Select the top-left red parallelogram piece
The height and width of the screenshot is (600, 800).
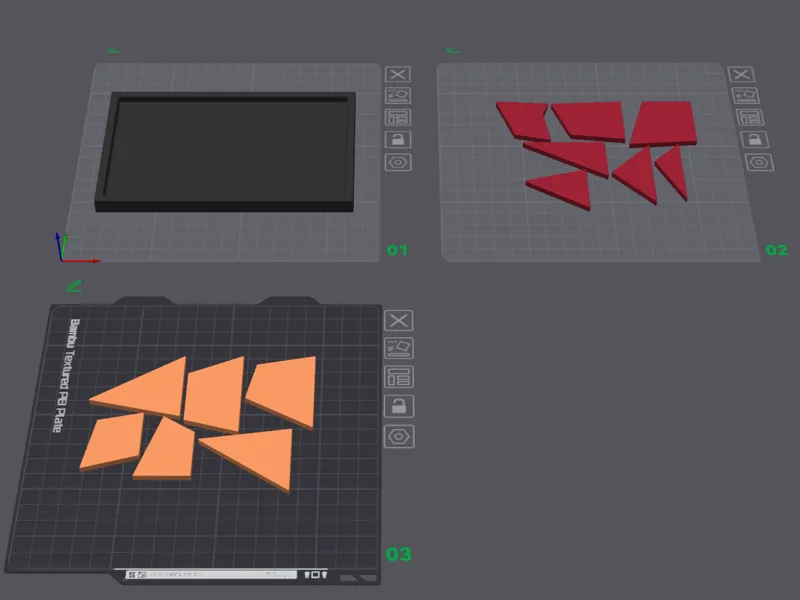tap(524, 121)
